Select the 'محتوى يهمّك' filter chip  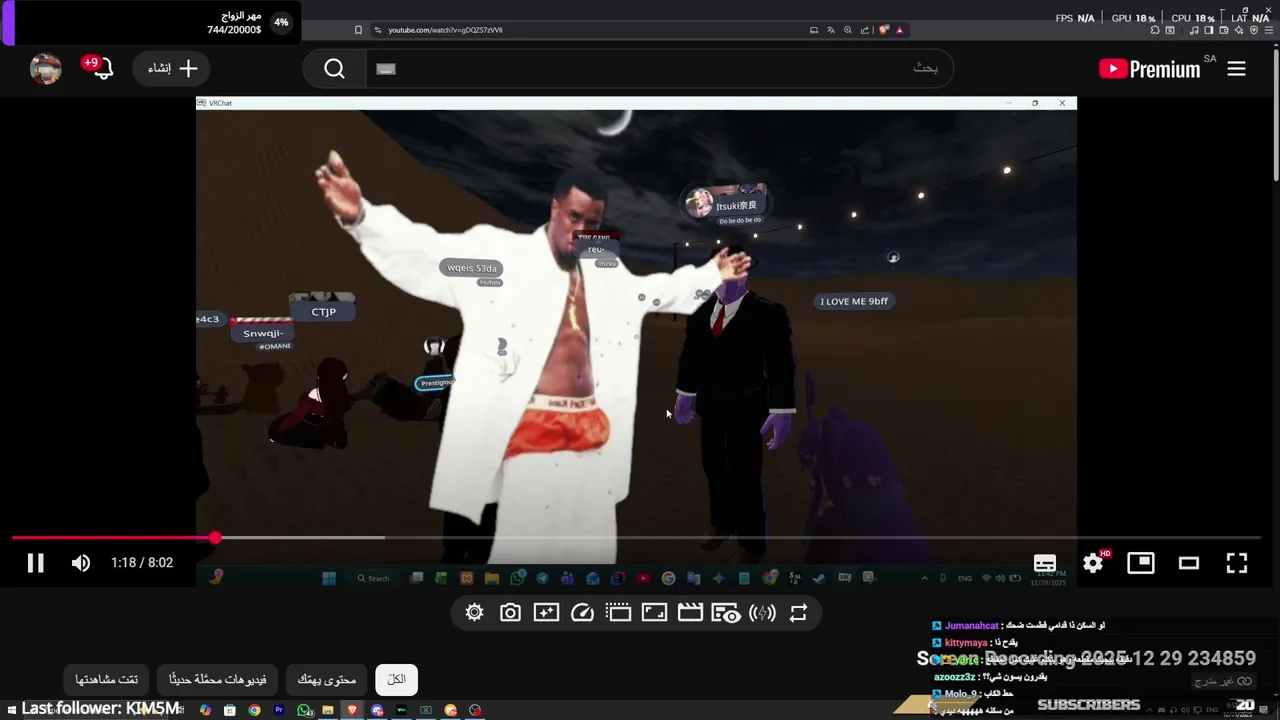tap(326, 679)
